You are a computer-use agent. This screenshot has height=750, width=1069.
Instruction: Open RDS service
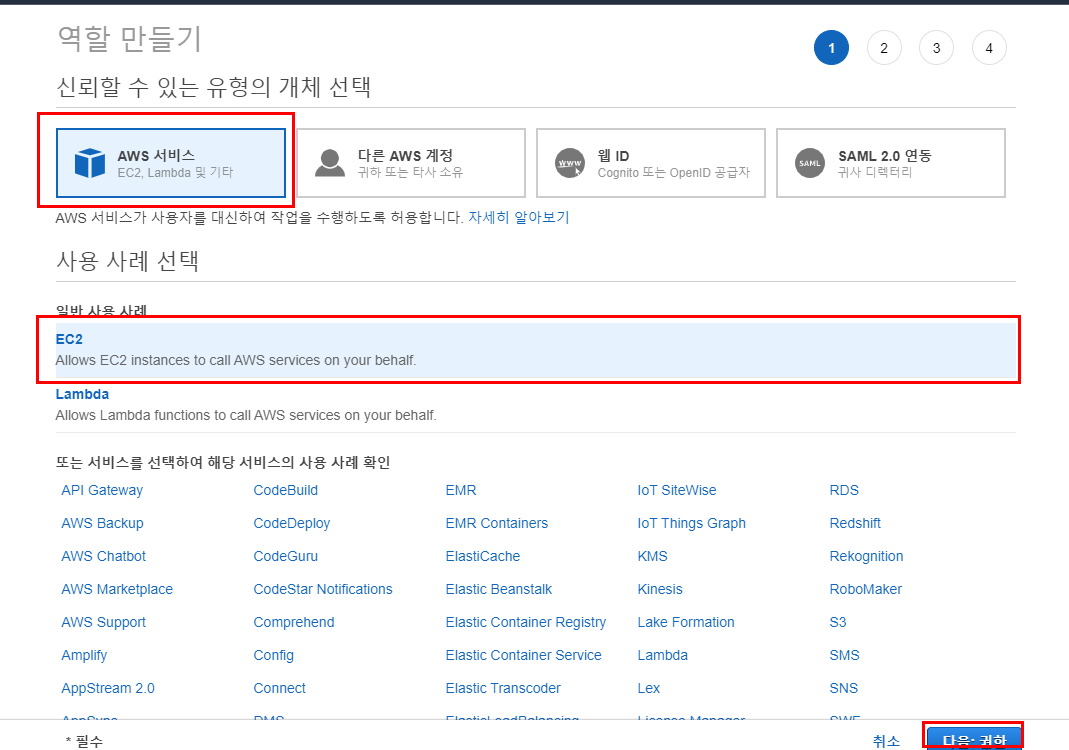tap(844, 490)
